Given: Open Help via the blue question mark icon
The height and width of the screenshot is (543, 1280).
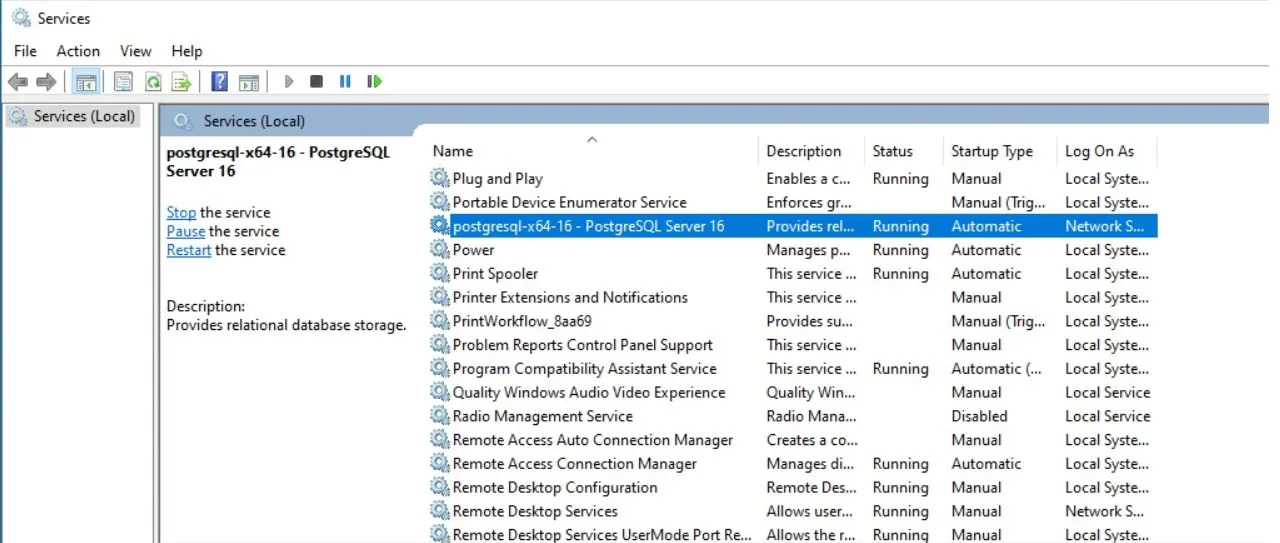Looking at the screenshot, I should (x=220, y=81).
